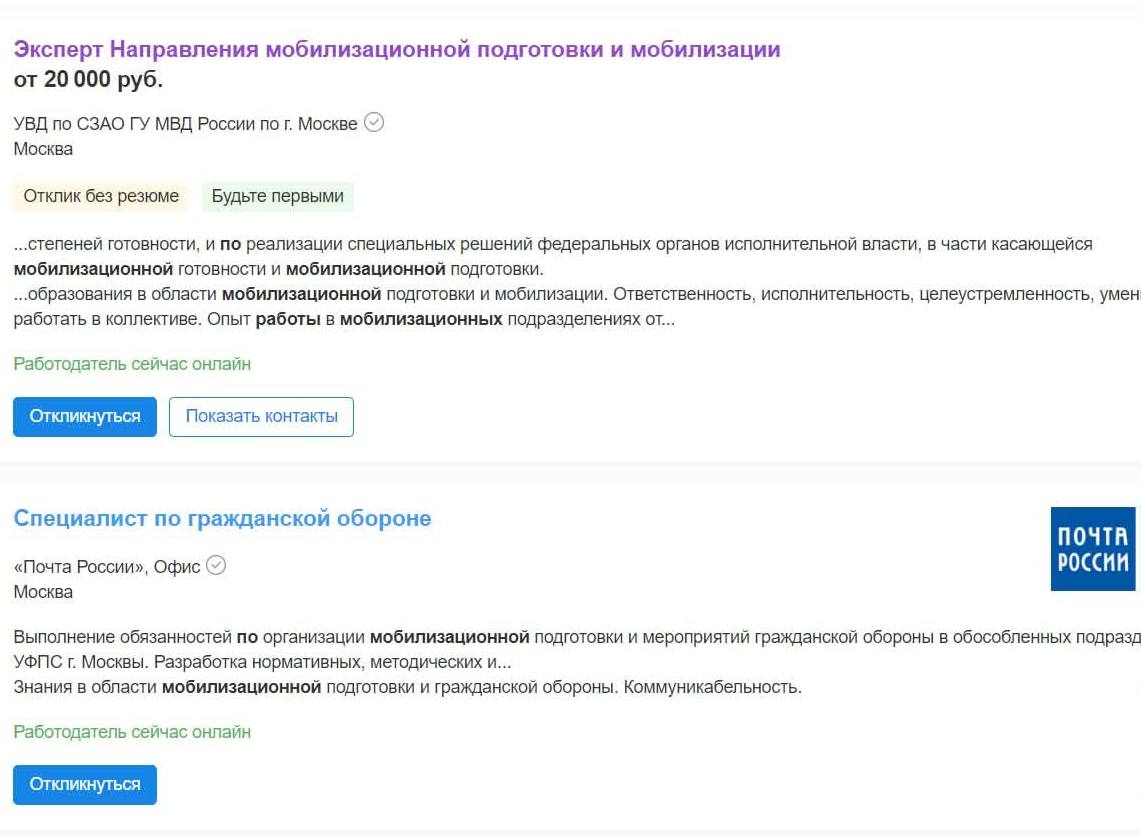Open the «Почта России», Офис employer page
Viewport: 1141px width, 837px height.
pyautogui.click(x=107, y=567)
